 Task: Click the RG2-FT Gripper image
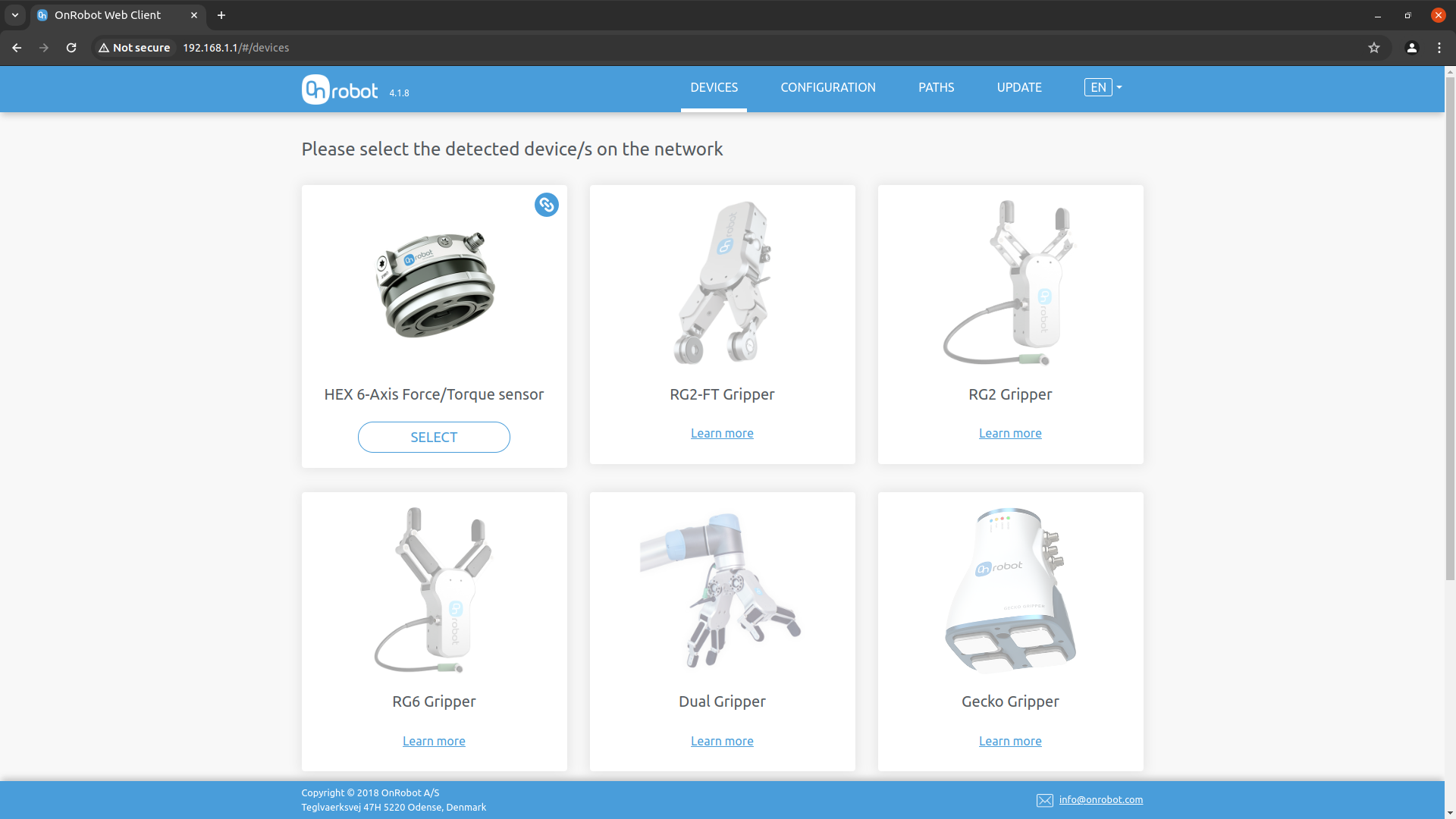(x=723, y=282)
